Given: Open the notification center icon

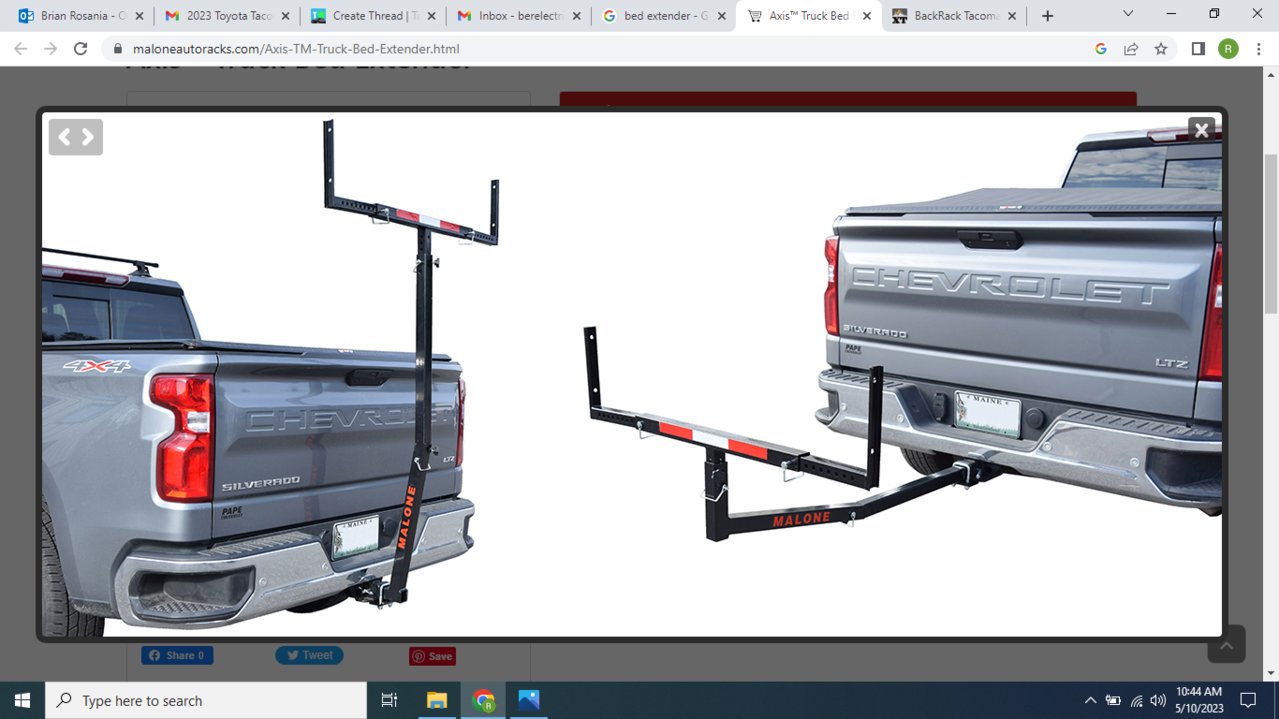Looking at the screenshot, I should click(1248, 700).
